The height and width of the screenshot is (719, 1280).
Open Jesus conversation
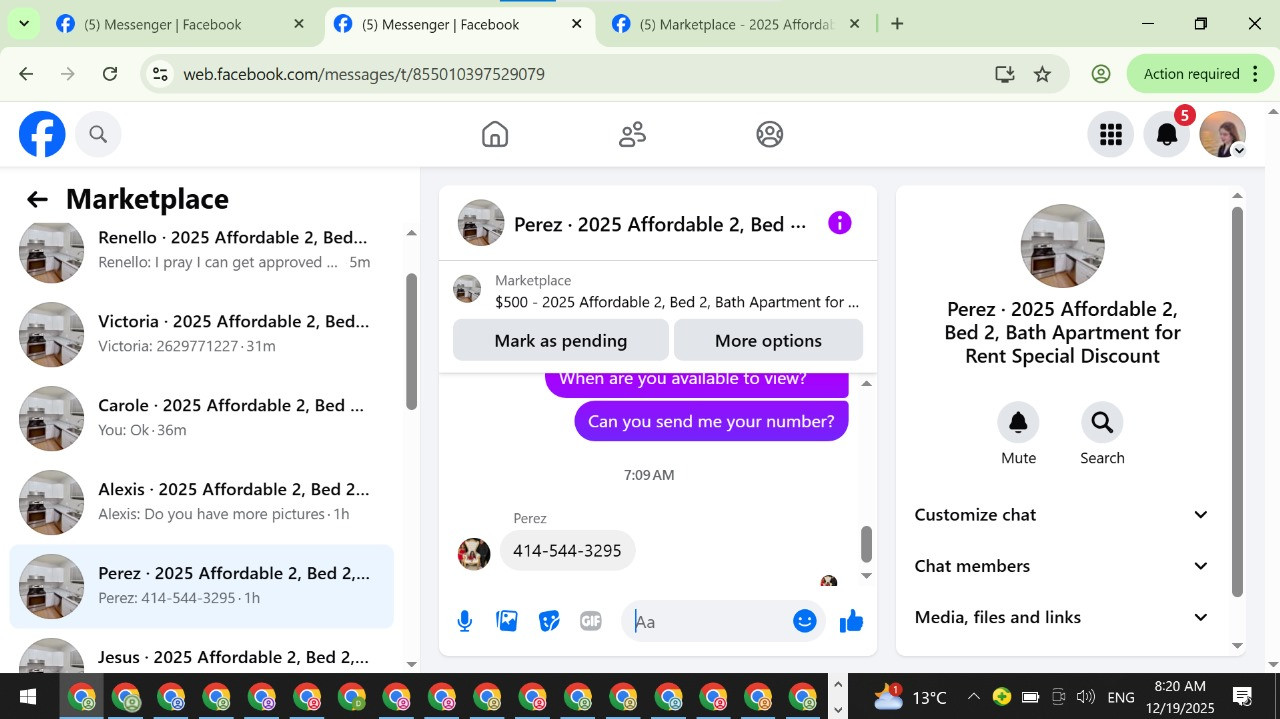pyautogui.click(x=202, y=655)
